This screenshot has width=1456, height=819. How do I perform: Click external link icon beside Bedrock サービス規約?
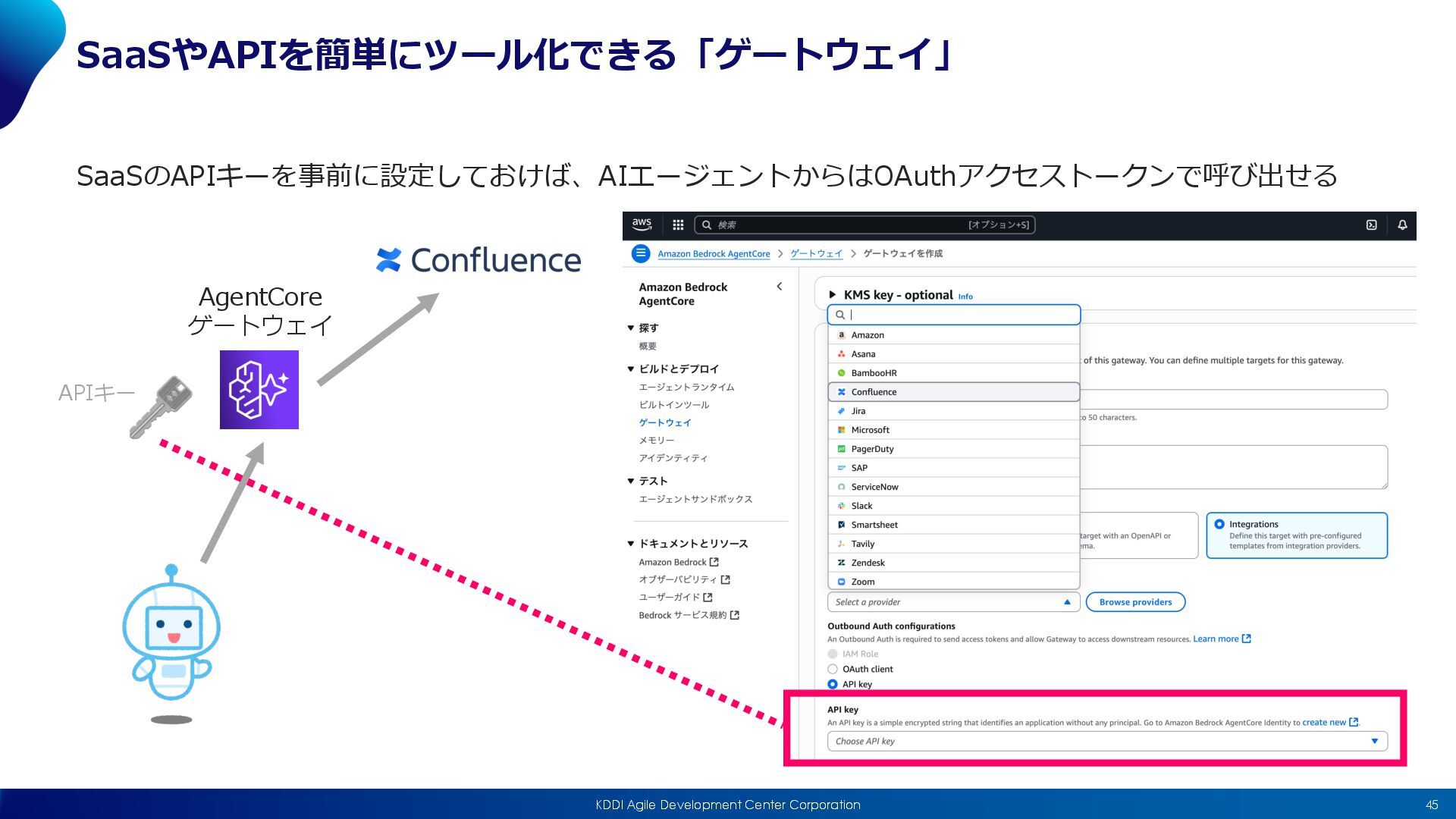[734, 615]
